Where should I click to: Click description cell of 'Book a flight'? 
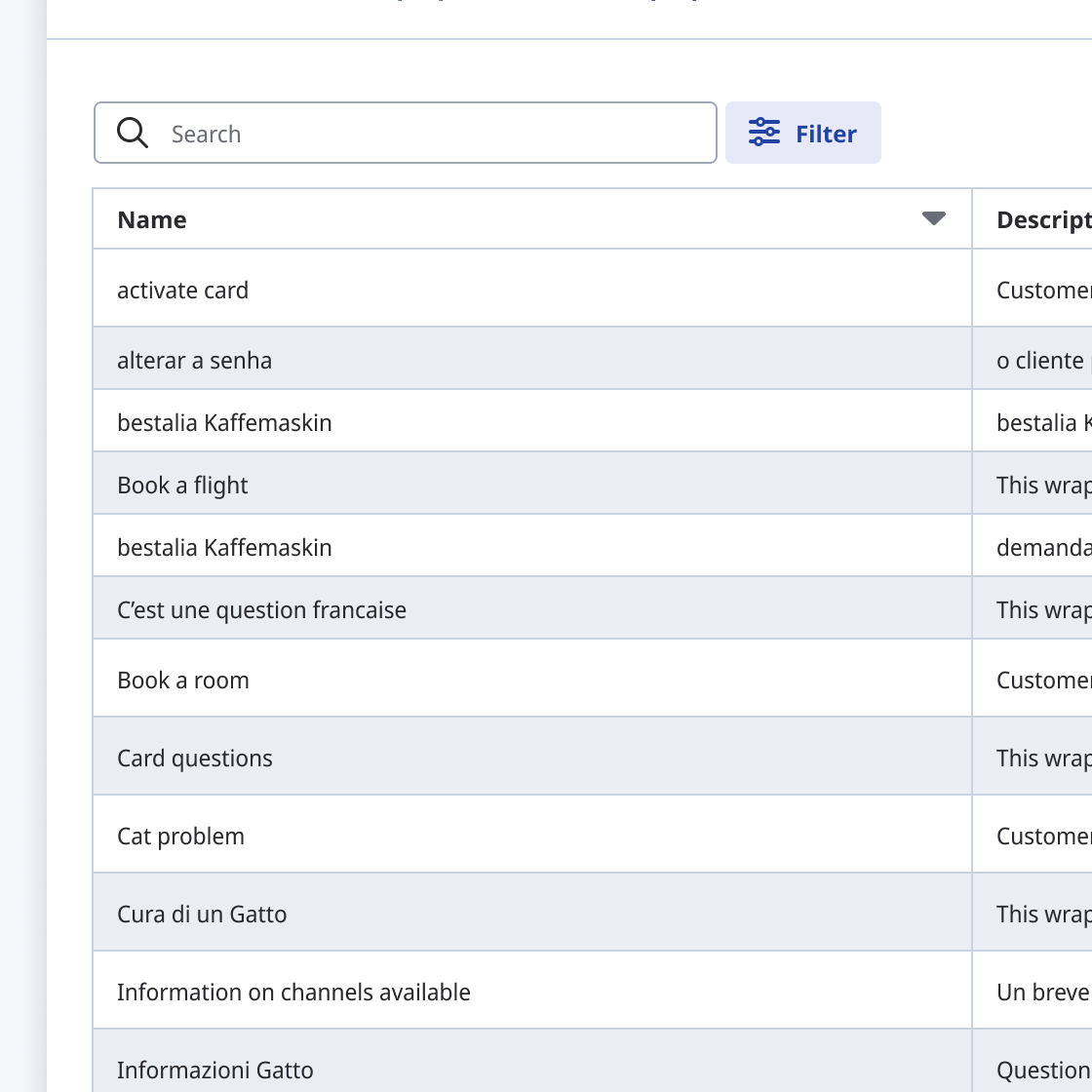1033,483
